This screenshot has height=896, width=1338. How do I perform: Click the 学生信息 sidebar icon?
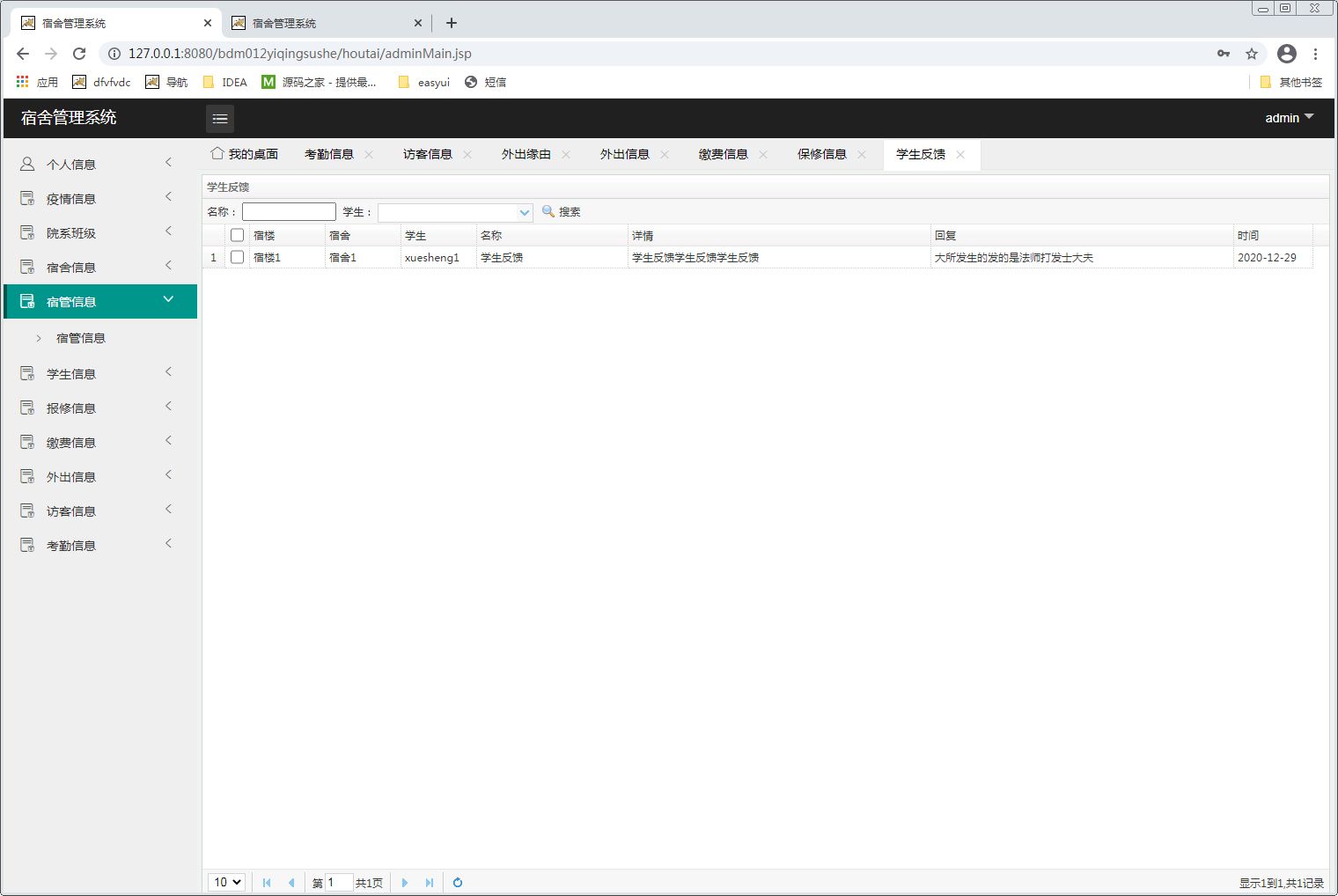27,373
